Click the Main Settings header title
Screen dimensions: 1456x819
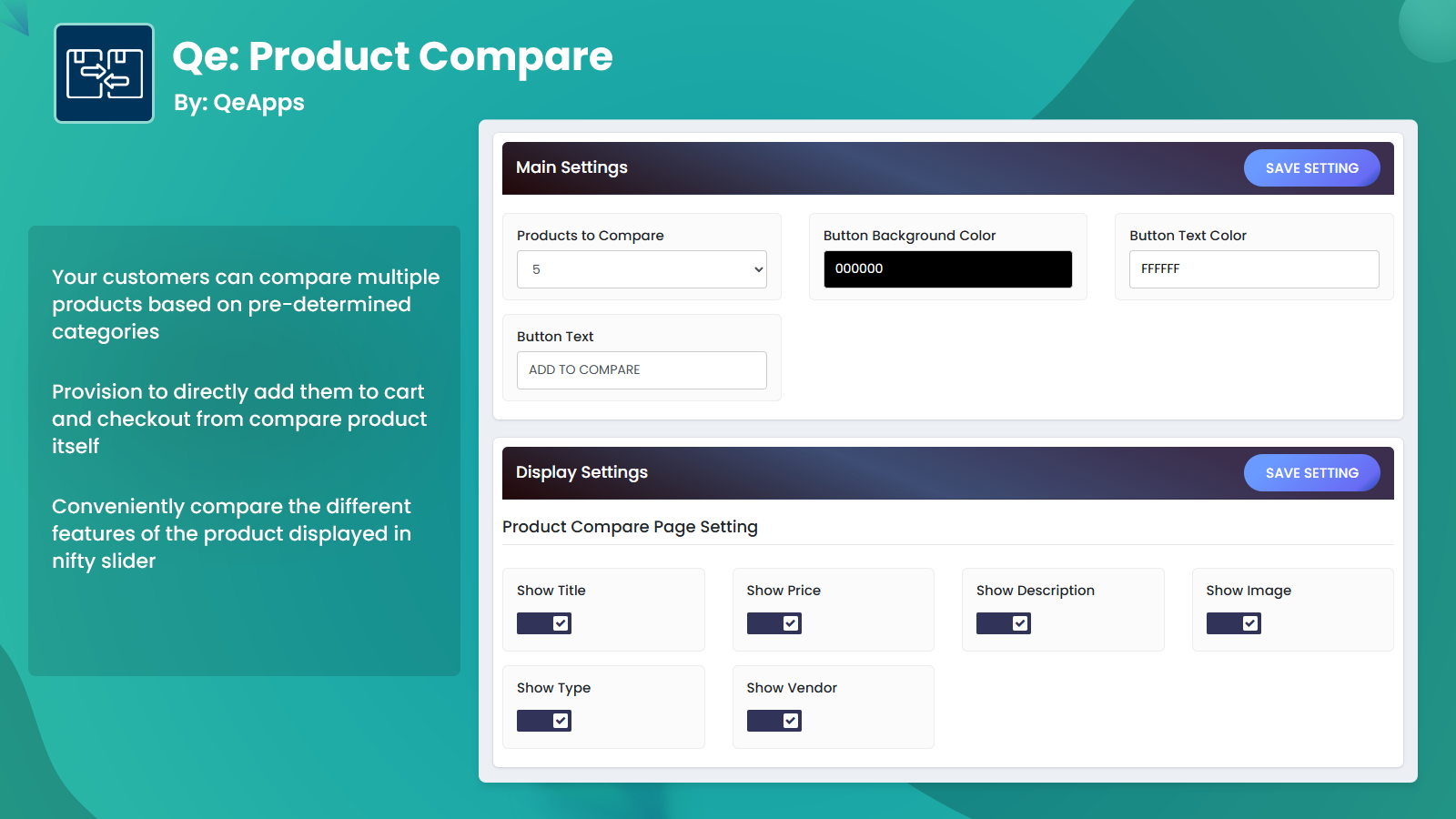(571, 167)
